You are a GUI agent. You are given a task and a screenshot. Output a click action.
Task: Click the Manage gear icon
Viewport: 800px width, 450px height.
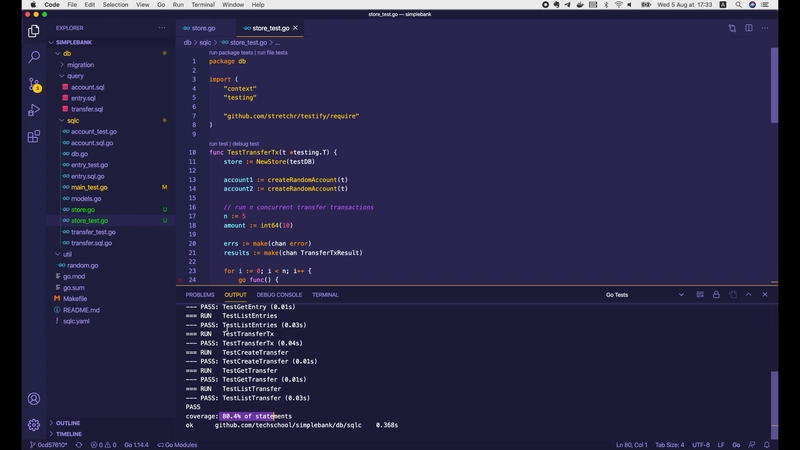coord(33,425)
